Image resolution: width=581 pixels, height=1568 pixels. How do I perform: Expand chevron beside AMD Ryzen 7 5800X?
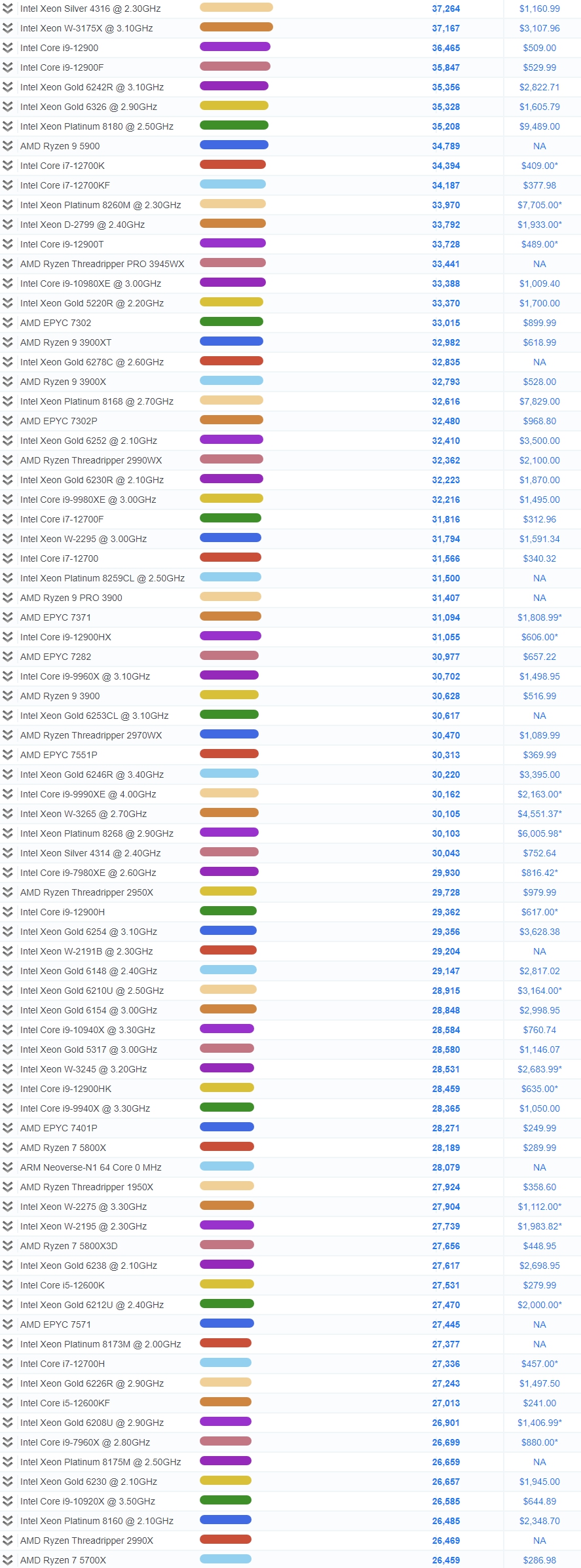[x=7, y=1148]
